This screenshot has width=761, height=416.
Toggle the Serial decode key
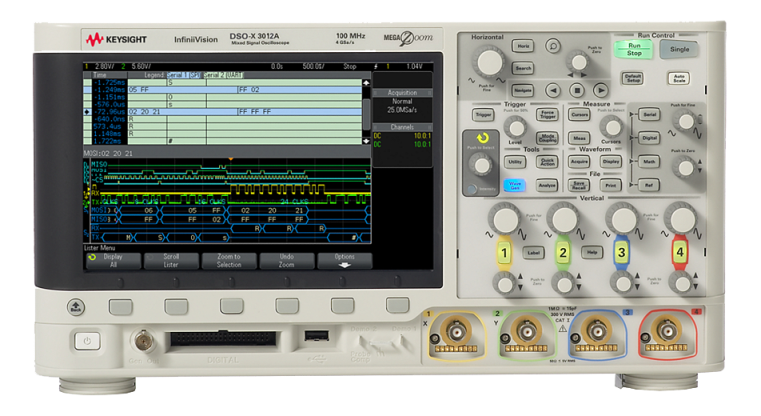click(649, 115)
